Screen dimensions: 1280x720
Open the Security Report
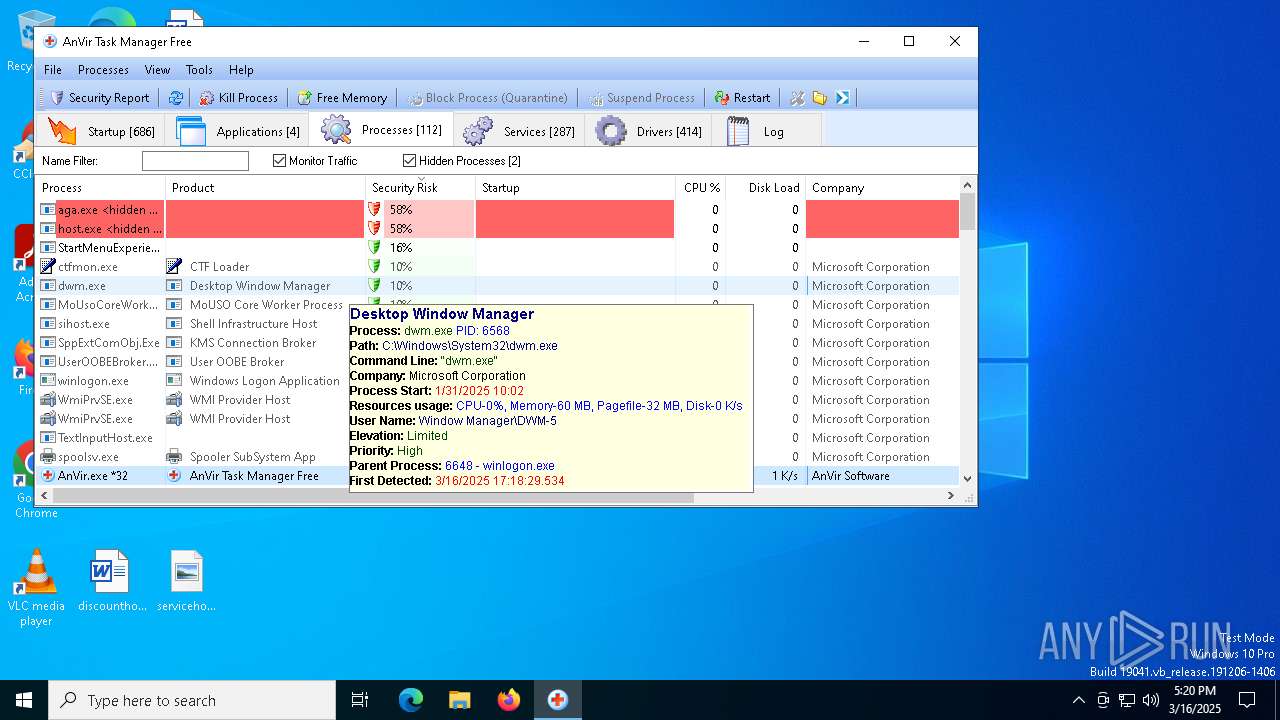(x=99, y=98)
